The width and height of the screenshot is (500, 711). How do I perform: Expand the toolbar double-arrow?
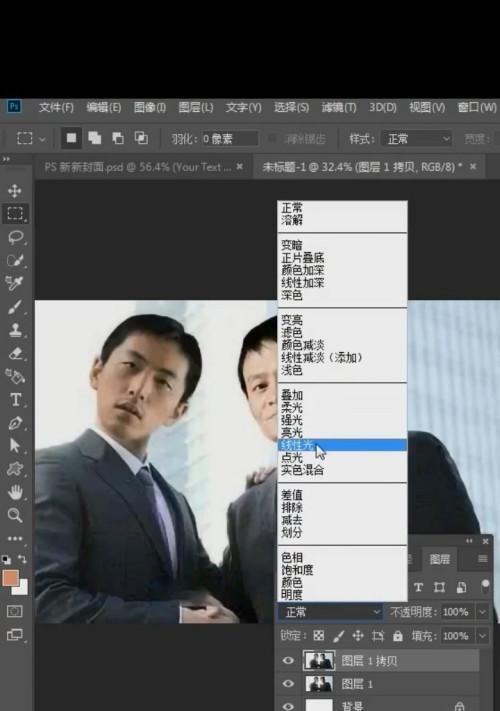[6, 159]
